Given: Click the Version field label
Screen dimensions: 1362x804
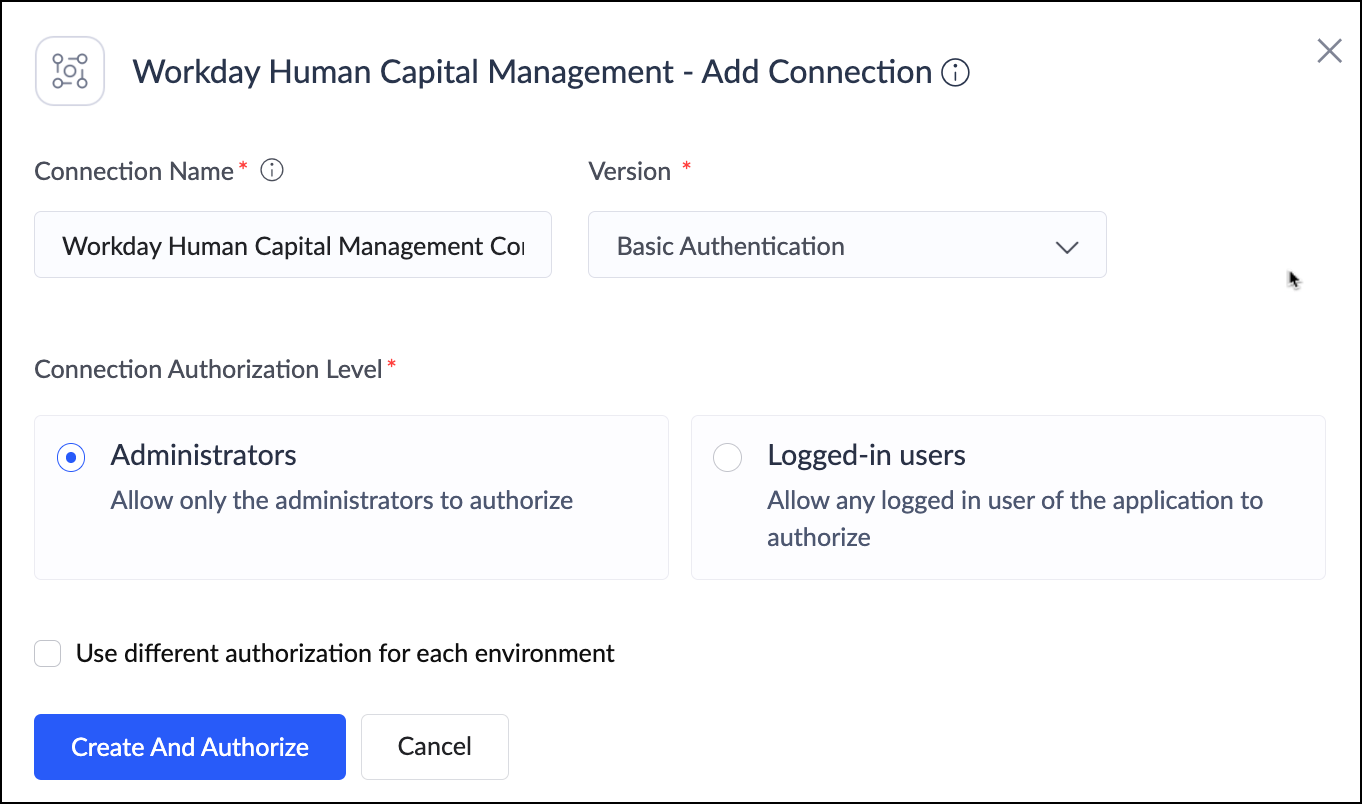Looking at the screenshot, I should [x=629, y=171].
